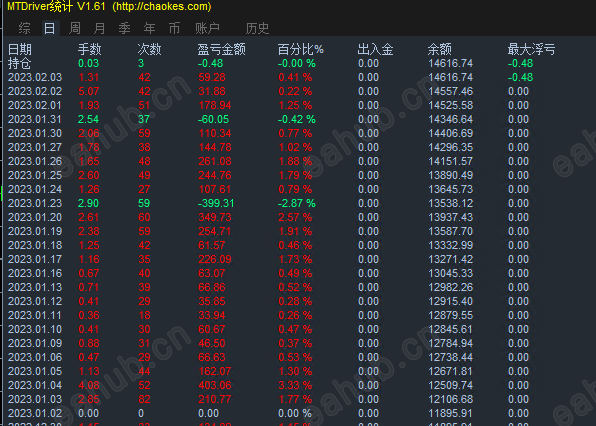
Task: Click the 261.08 profit amount
Action: point(215,162)
